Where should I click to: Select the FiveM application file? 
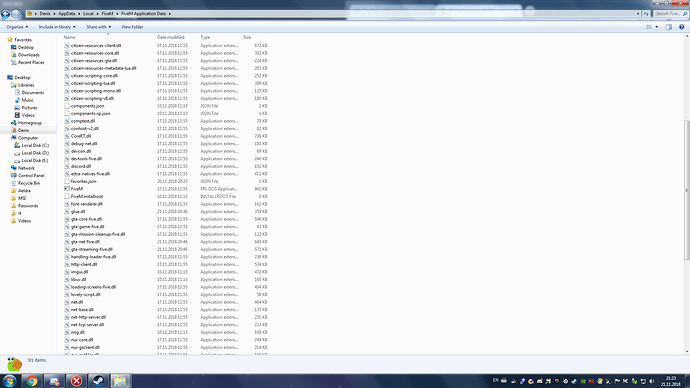pyautogui.click(x=77, y=189)
